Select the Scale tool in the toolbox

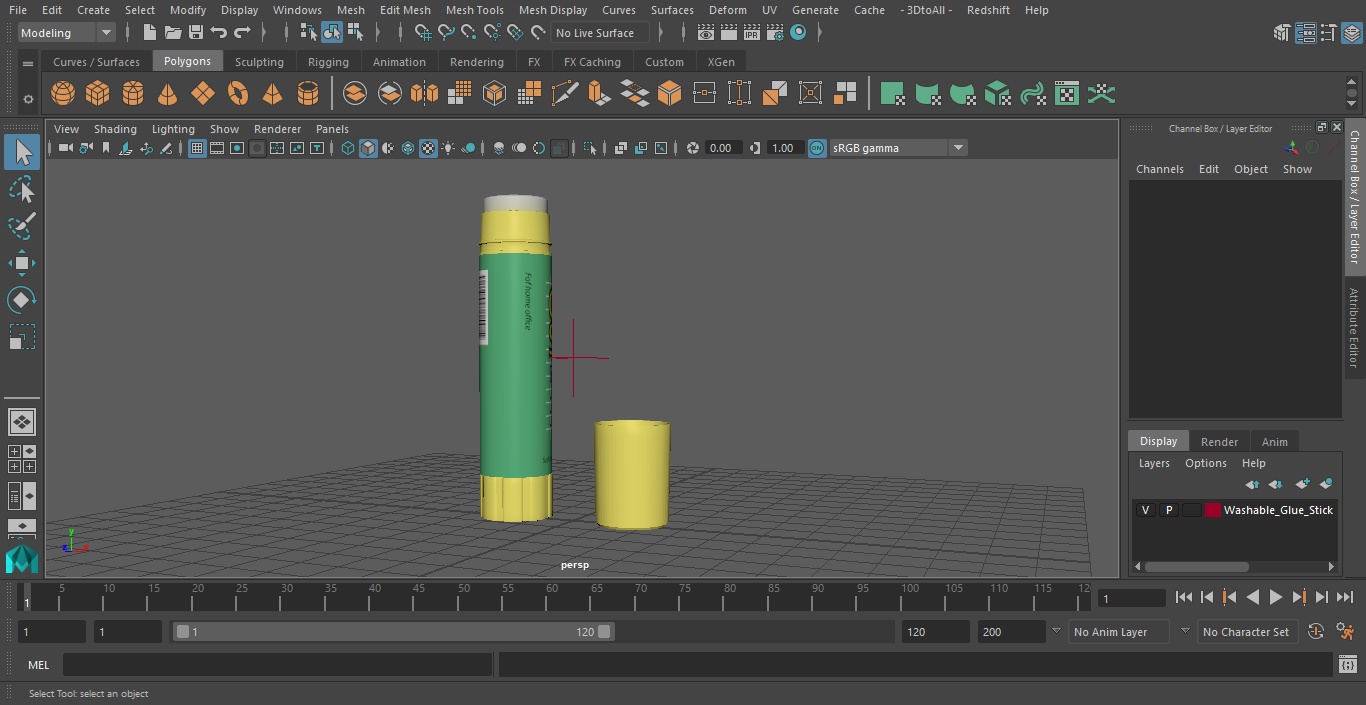click(21, 337)
